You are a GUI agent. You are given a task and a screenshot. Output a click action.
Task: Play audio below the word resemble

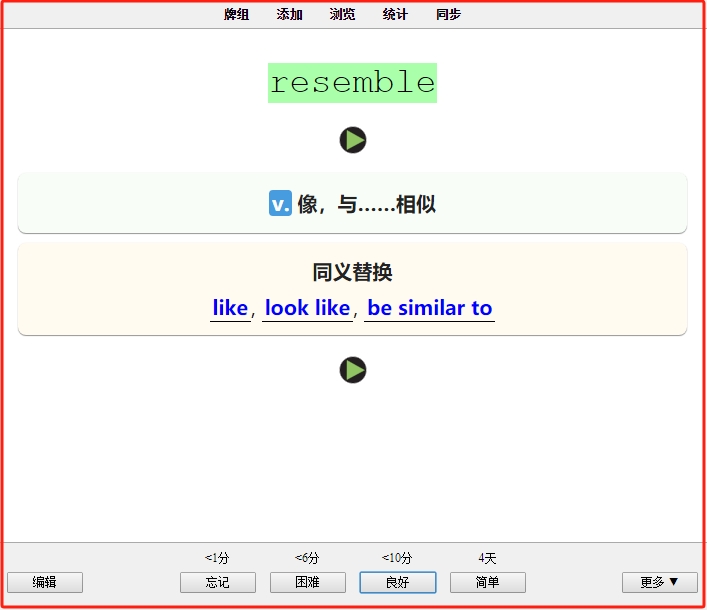353,140
